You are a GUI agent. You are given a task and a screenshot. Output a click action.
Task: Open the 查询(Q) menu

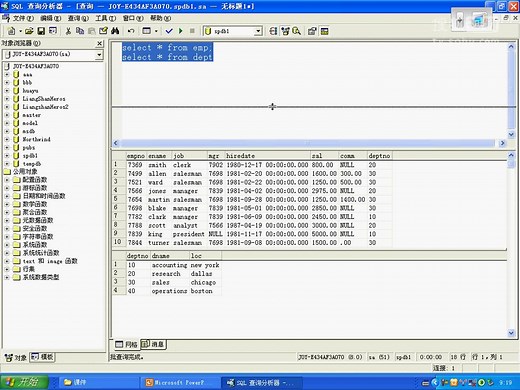78,18
